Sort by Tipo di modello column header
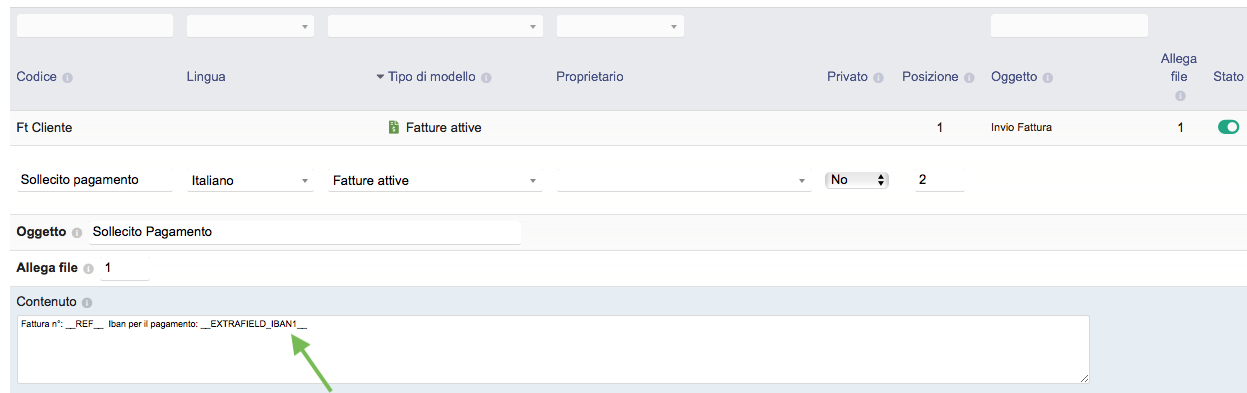 click(x=432, y=77)
